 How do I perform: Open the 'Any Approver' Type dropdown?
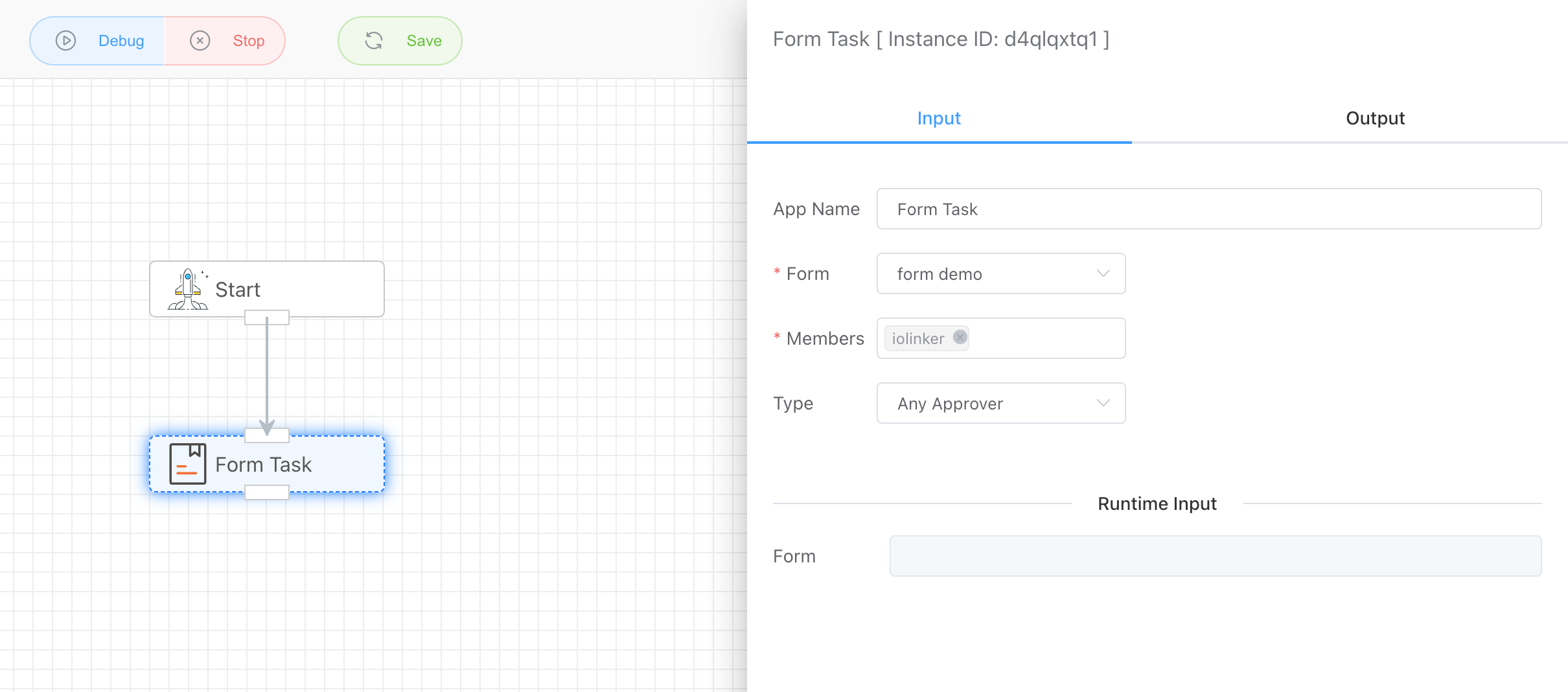tap(1000, 403)
